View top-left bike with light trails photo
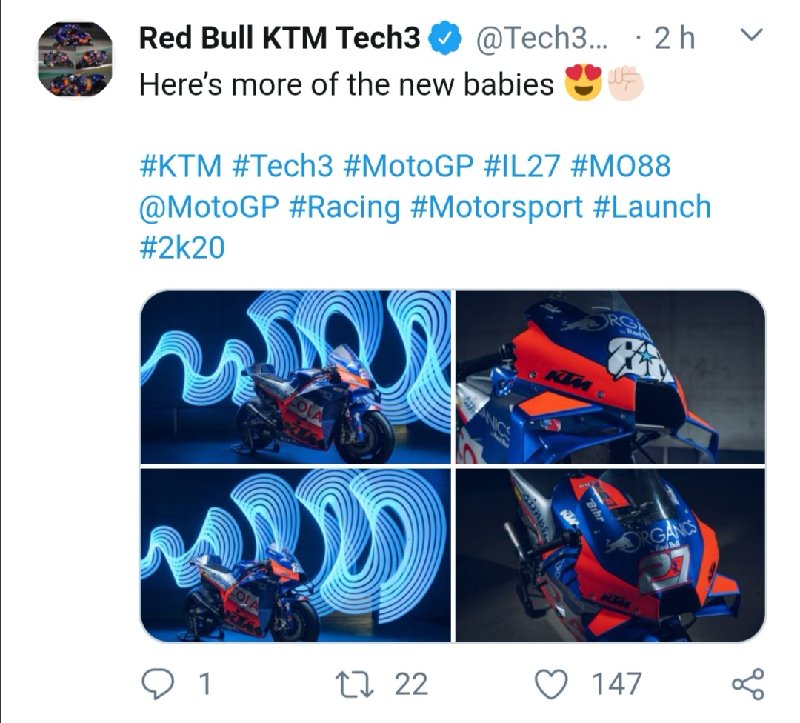 point(295,377)
